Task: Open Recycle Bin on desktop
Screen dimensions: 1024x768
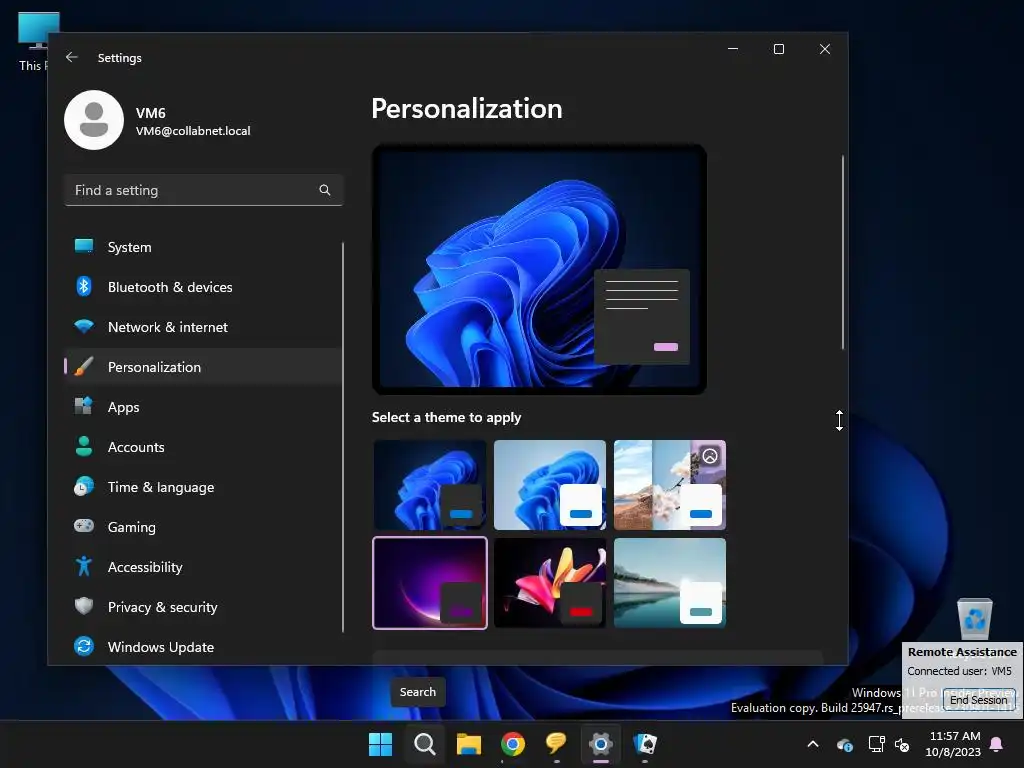Action: point(974,618)
